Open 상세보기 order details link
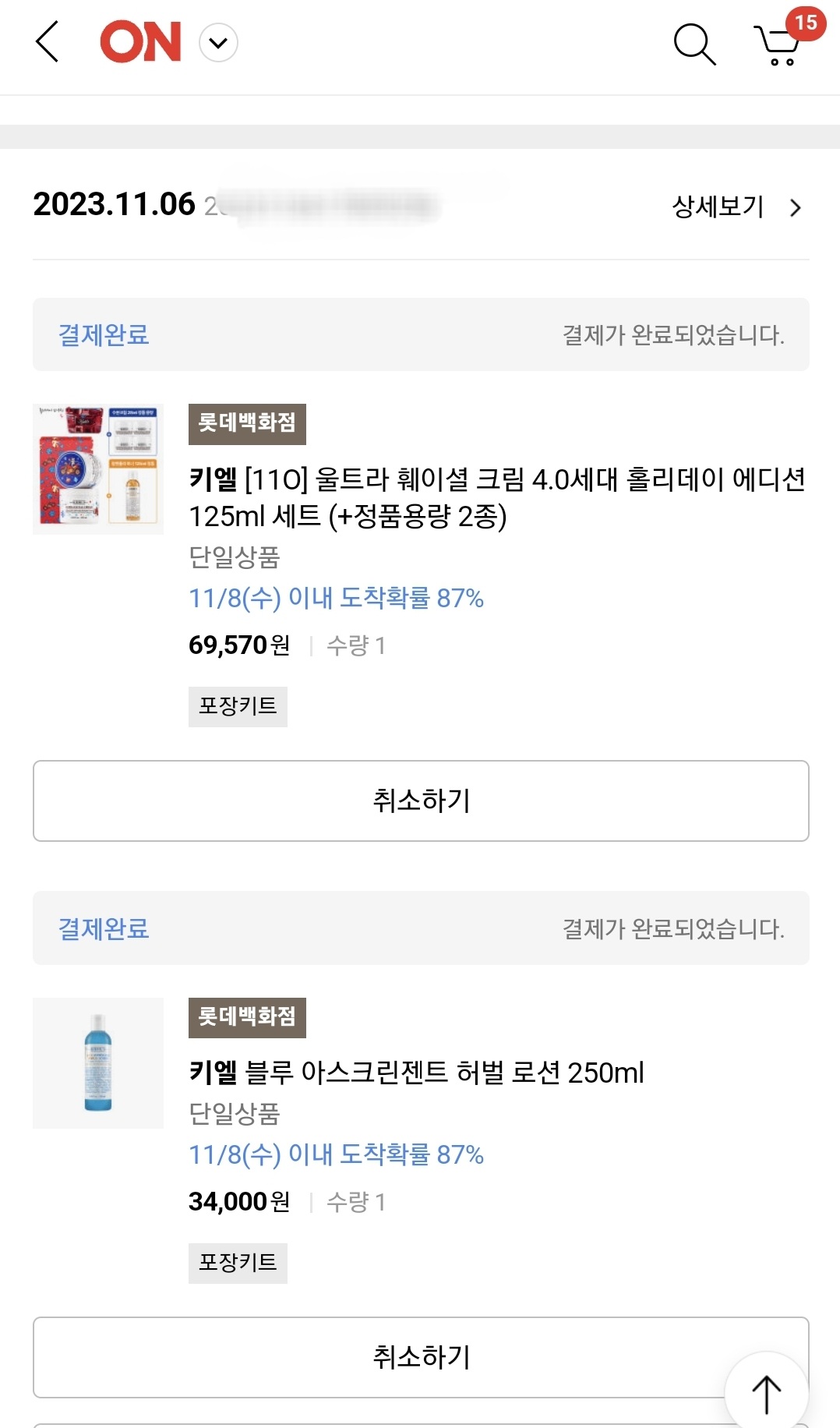The image size is (840, 1428). 718,207
